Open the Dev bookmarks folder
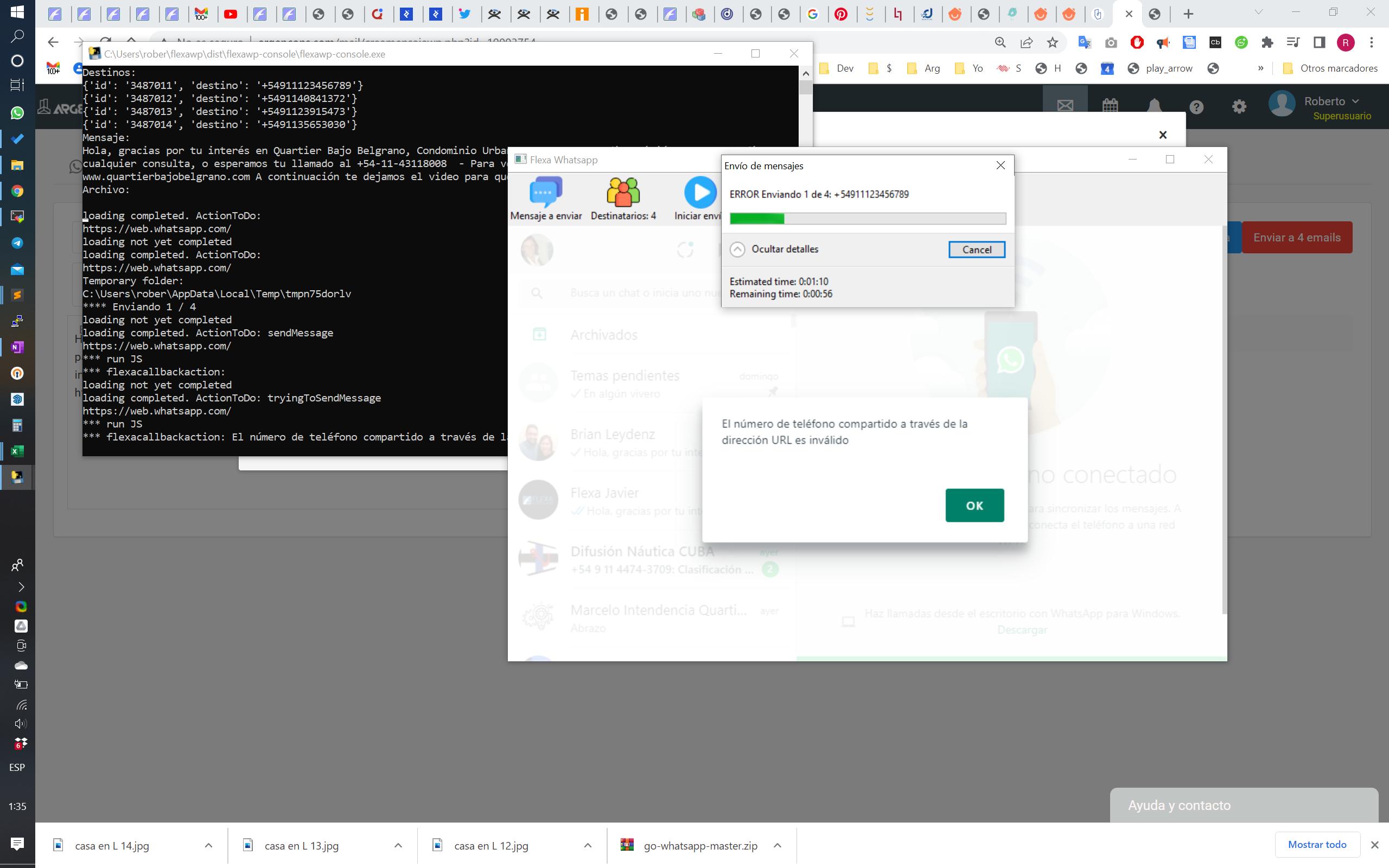The height and width of the screenshot is (868, 1389). click(x=837, y=68)
